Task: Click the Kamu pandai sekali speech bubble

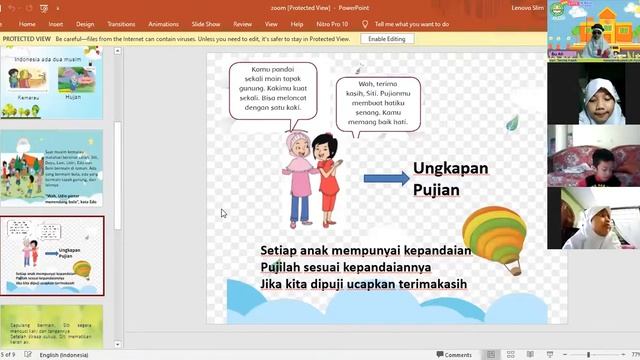Action: (x=273, y=91)
